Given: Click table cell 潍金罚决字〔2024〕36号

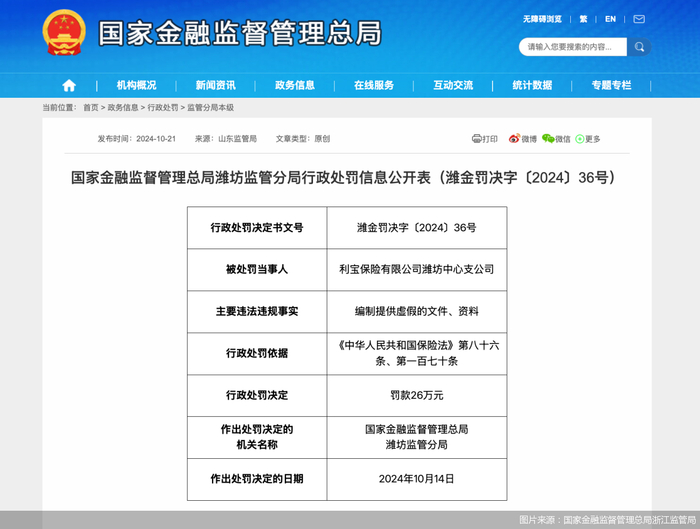Looking at the screenshot, I should 417,228.
